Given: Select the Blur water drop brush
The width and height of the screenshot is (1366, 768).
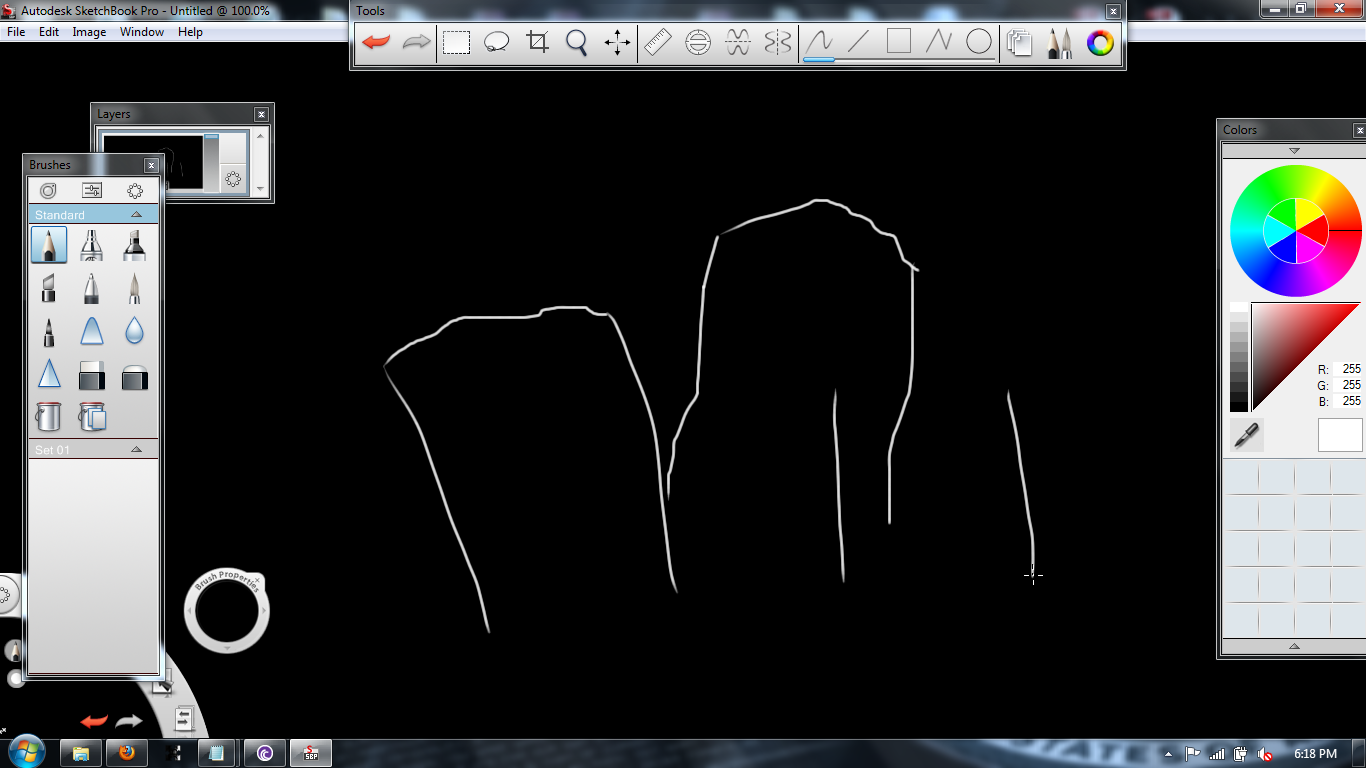Looking at the screenshot, I should pos(134,331).
